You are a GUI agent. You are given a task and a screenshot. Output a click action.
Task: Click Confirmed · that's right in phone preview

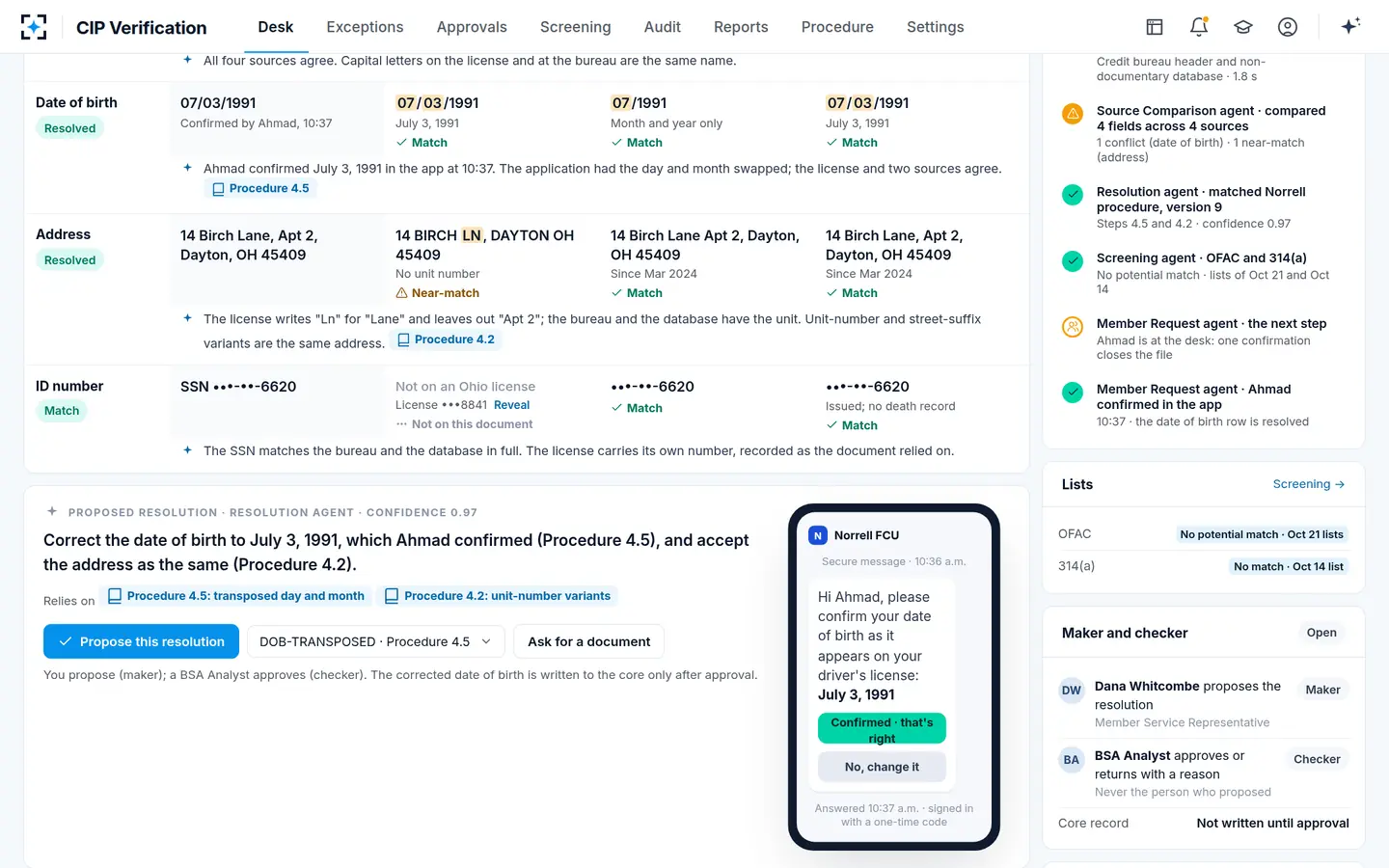[882, 729]
